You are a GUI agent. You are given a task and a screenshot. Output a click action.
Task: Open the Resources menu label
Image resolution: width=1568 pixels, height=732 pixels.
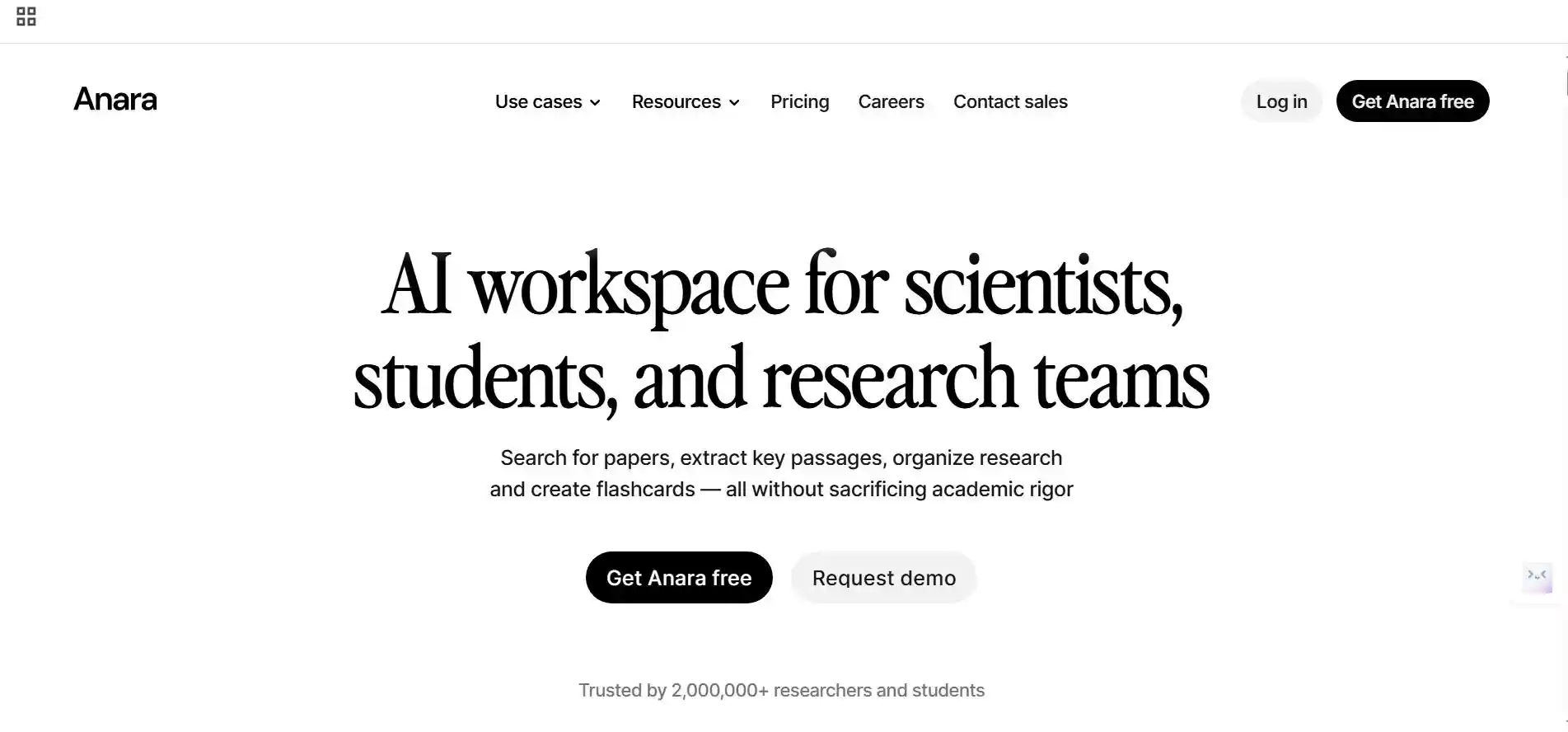pyautogui.click(x=676, y=101)
